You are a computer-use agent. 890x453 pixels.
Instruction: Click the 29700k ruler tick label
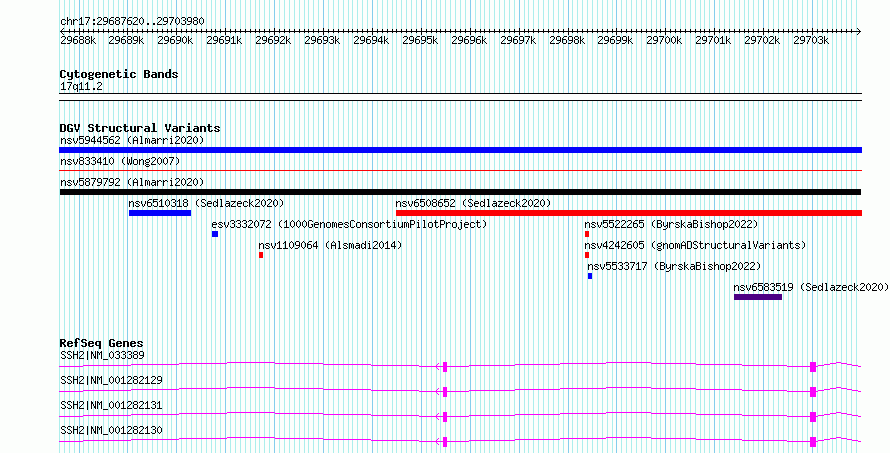[x=665, y=40]
